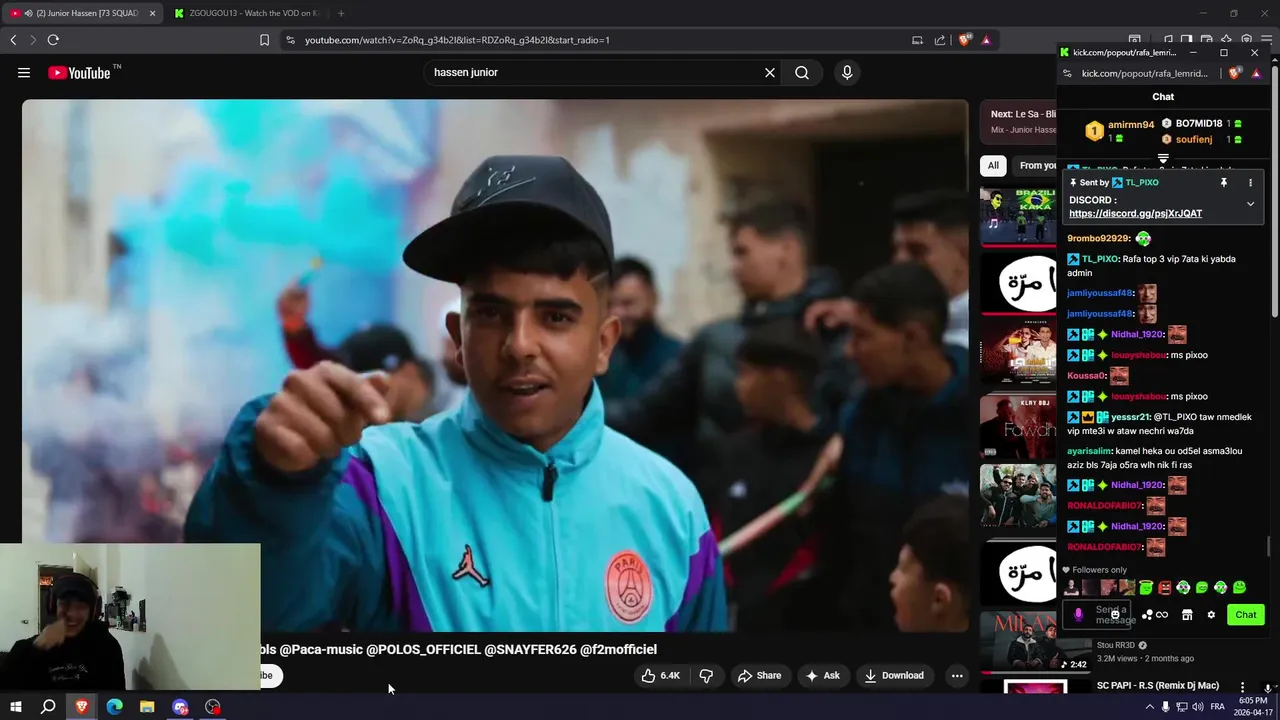
Task: Select the 'All' filter chip
Action: (993, 165)
